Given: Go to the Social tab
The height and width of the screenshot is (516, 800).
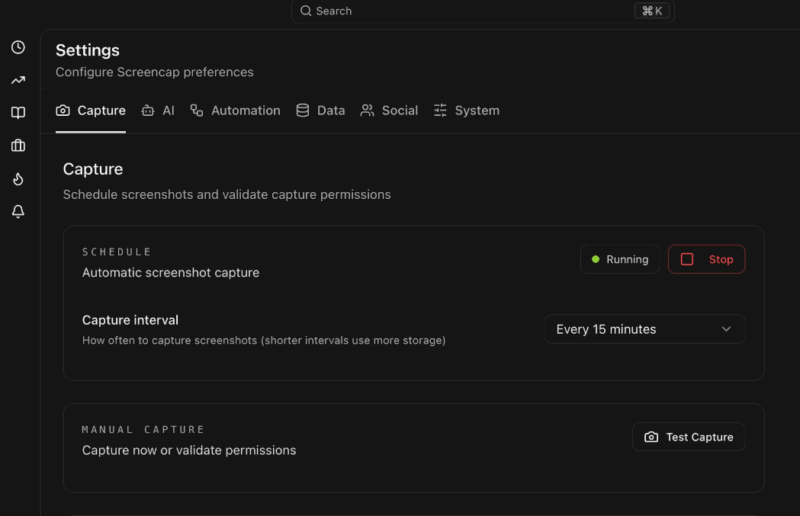Looking at the screenshot, I should [x=389, y=111].
